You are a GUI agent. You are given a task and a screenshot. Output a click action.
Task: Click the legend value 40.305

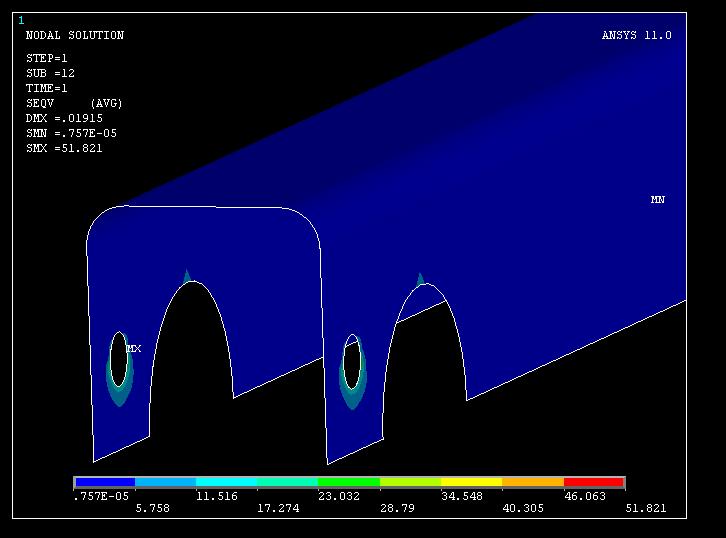pos(523,508)
